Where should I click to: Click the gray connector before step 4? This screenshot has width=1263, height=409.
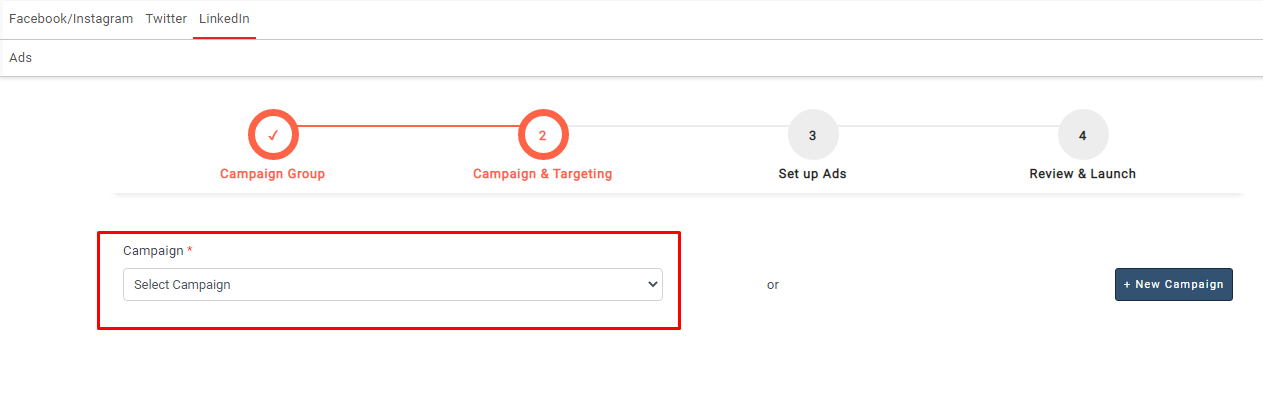pos(948,126)
